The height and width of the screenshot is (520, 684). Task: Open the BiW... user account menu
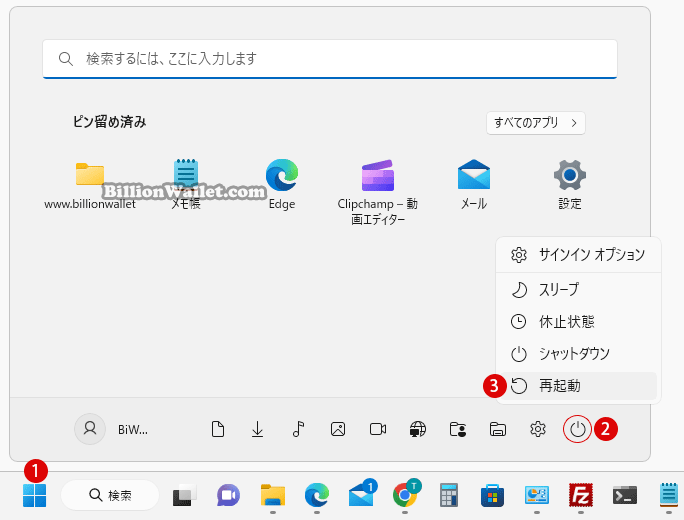(x=112, y=429)
